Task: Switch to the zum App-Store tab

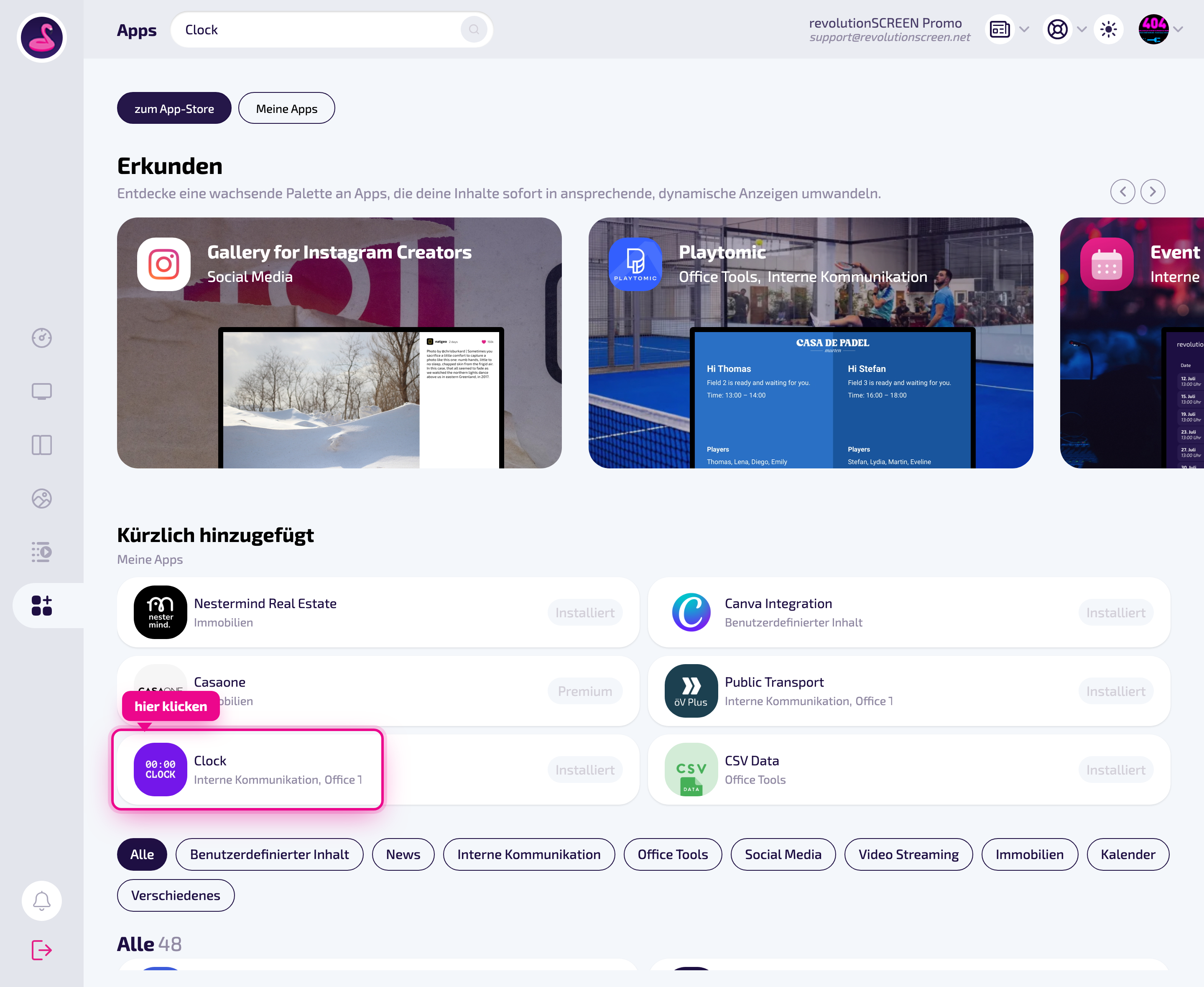Action: 174,108
